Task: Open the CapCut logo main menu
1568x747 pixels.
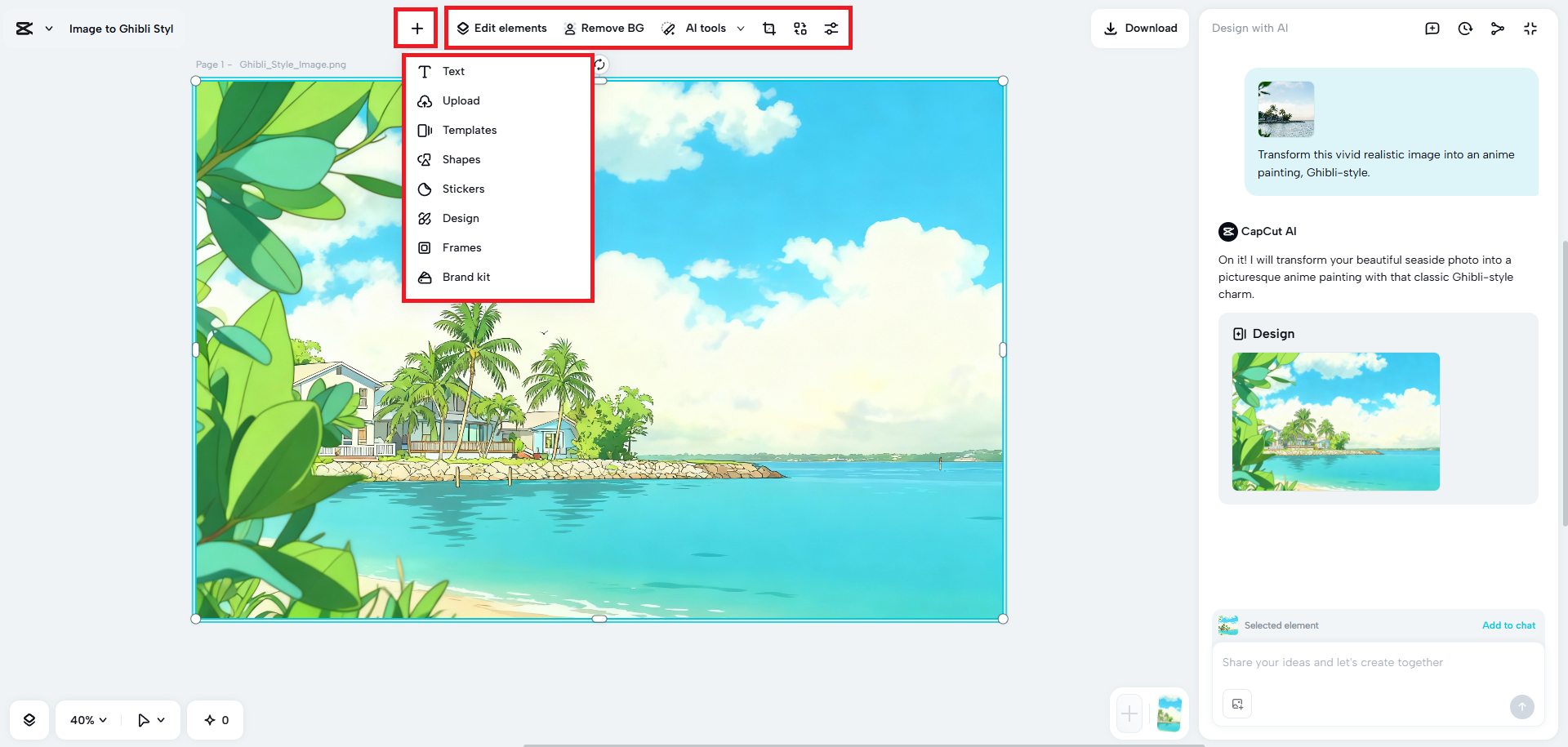Action: 33,29
